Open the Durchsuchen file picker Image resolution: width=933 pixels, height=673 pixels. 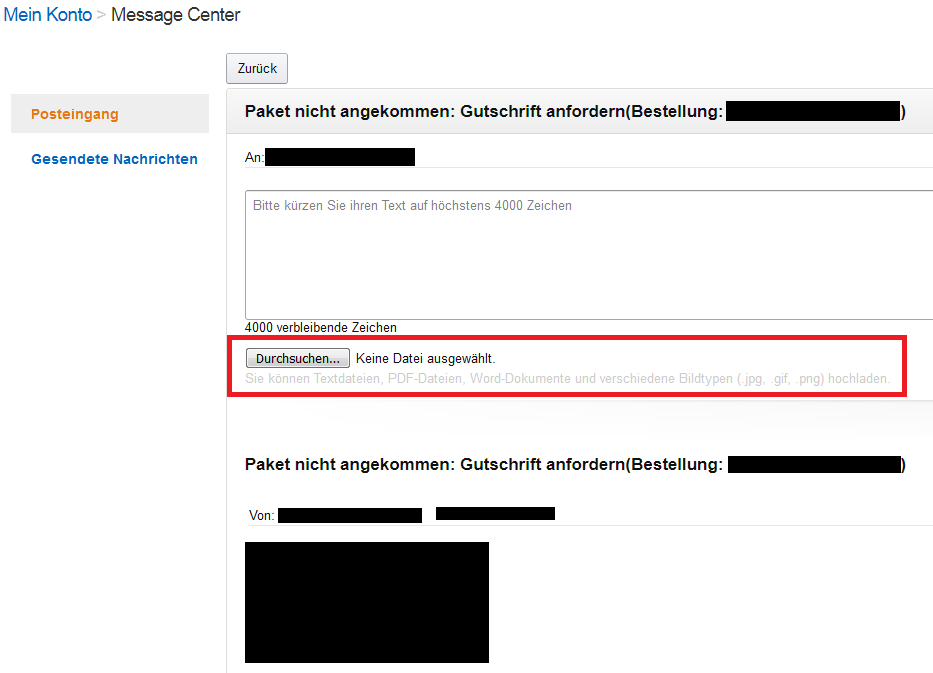(x=297, y=357)
